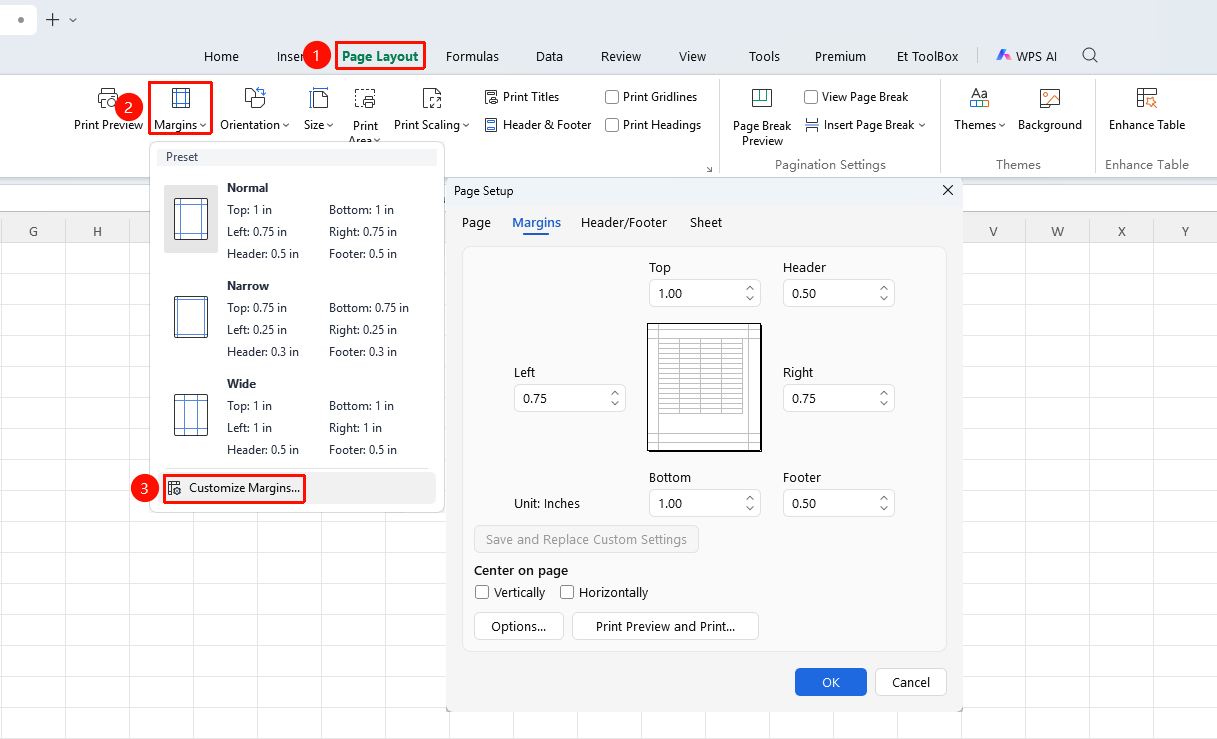Select the Wide margins preset thumbnail
Viewport: 1217px width, 739px height.
[x=190, y=415]
